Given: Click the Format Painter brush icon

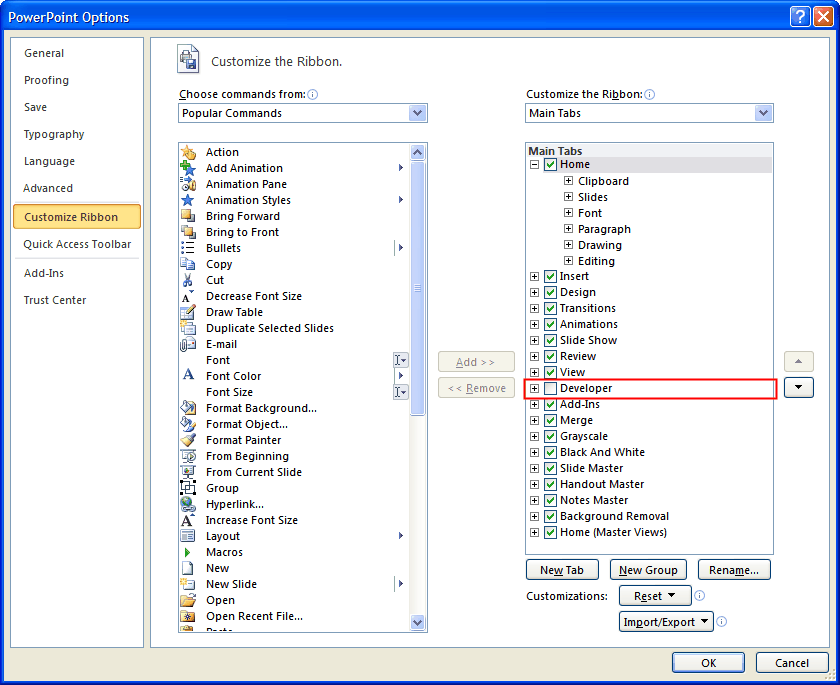Looking at the screenshot, I should (188, 440).
